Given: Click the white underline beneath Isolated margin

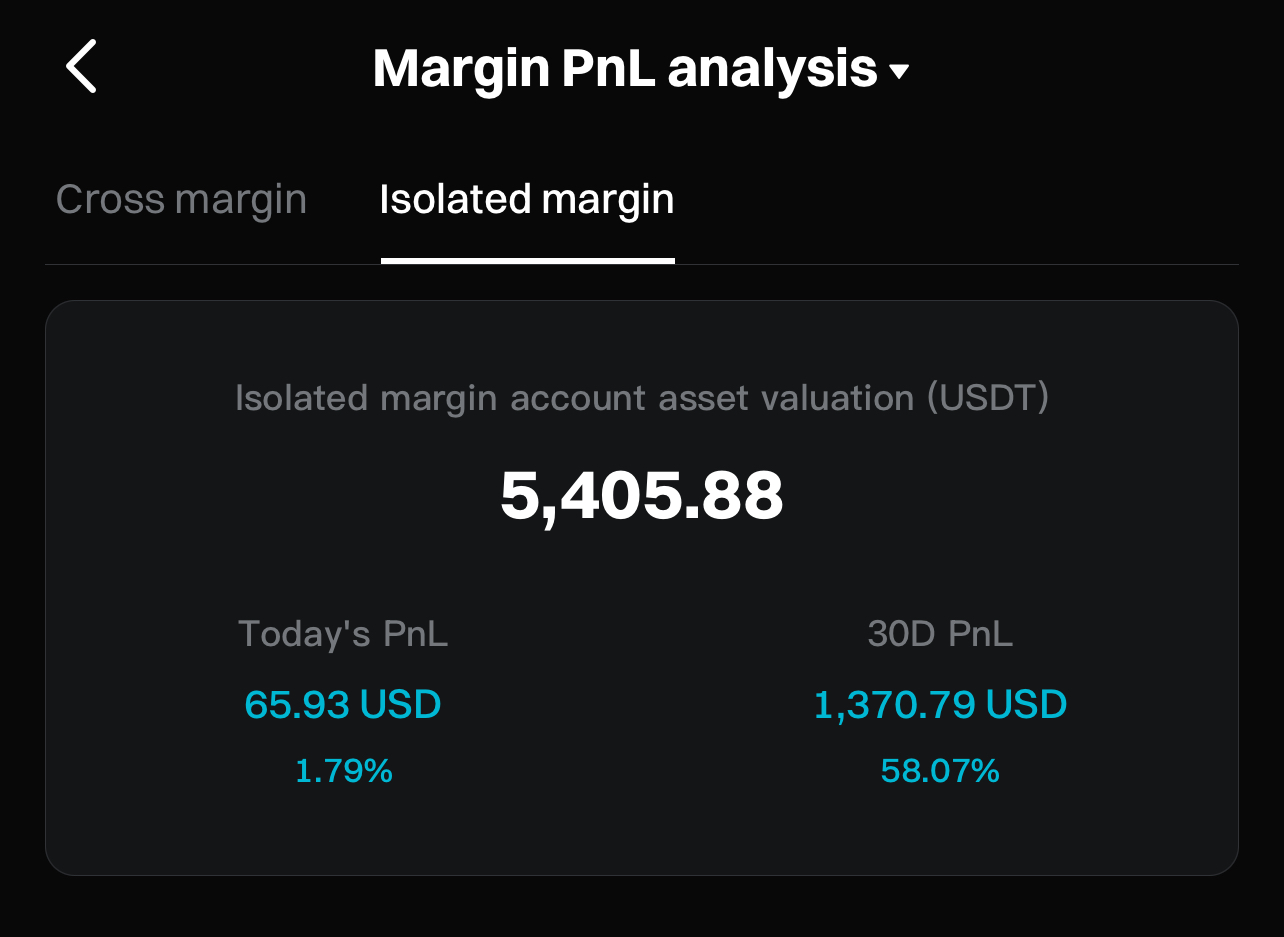Looking at the screenshot, I should [x=527, y=260].
